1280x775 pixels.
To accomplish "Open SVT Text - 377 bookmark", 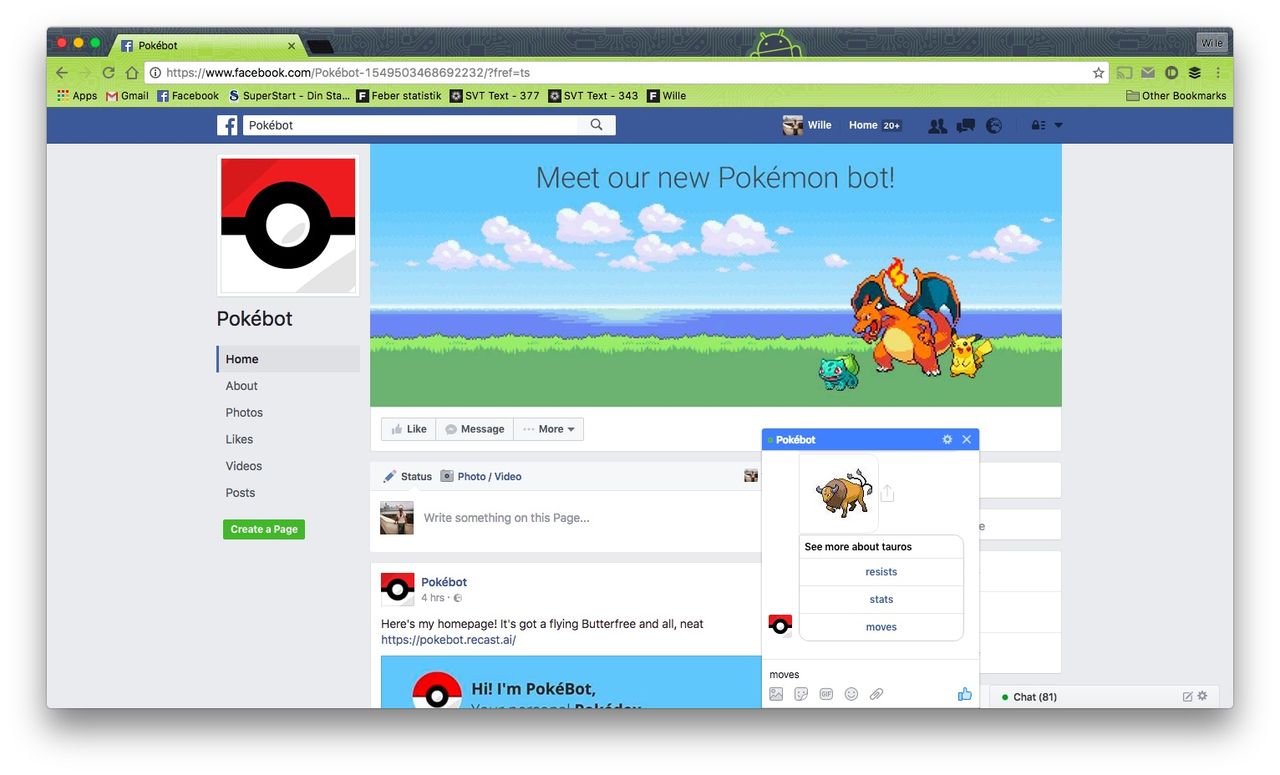I will click(495, 96).
